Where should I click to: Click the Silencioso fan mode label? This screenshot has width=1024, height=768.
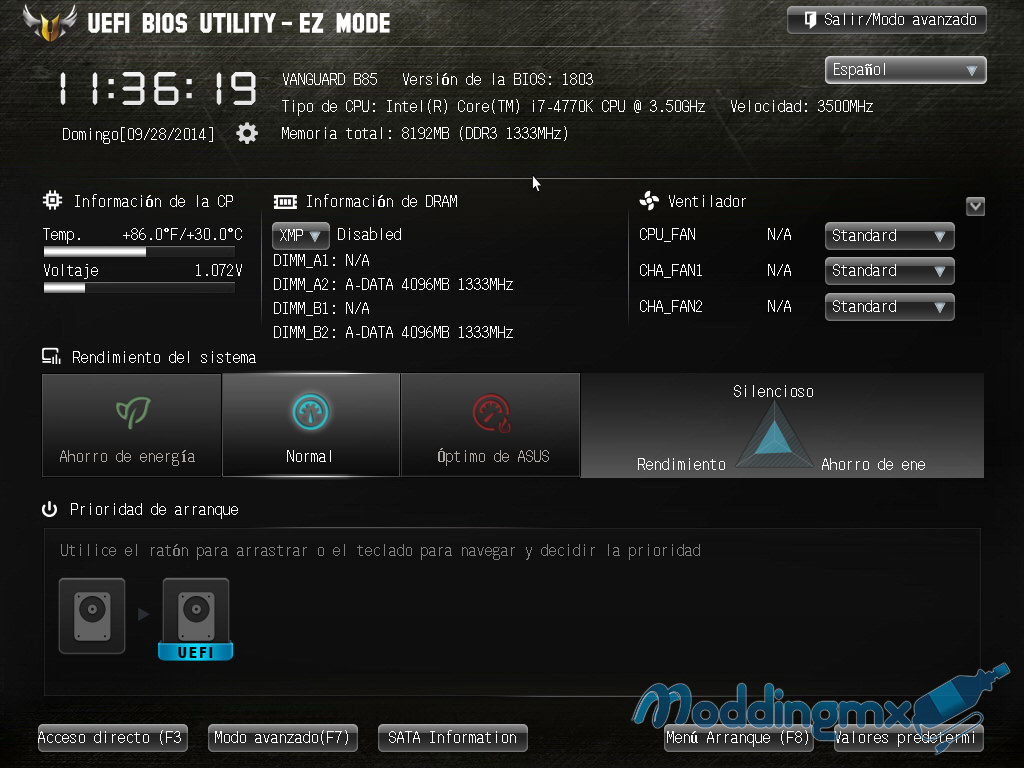click(x=773, y=391)
